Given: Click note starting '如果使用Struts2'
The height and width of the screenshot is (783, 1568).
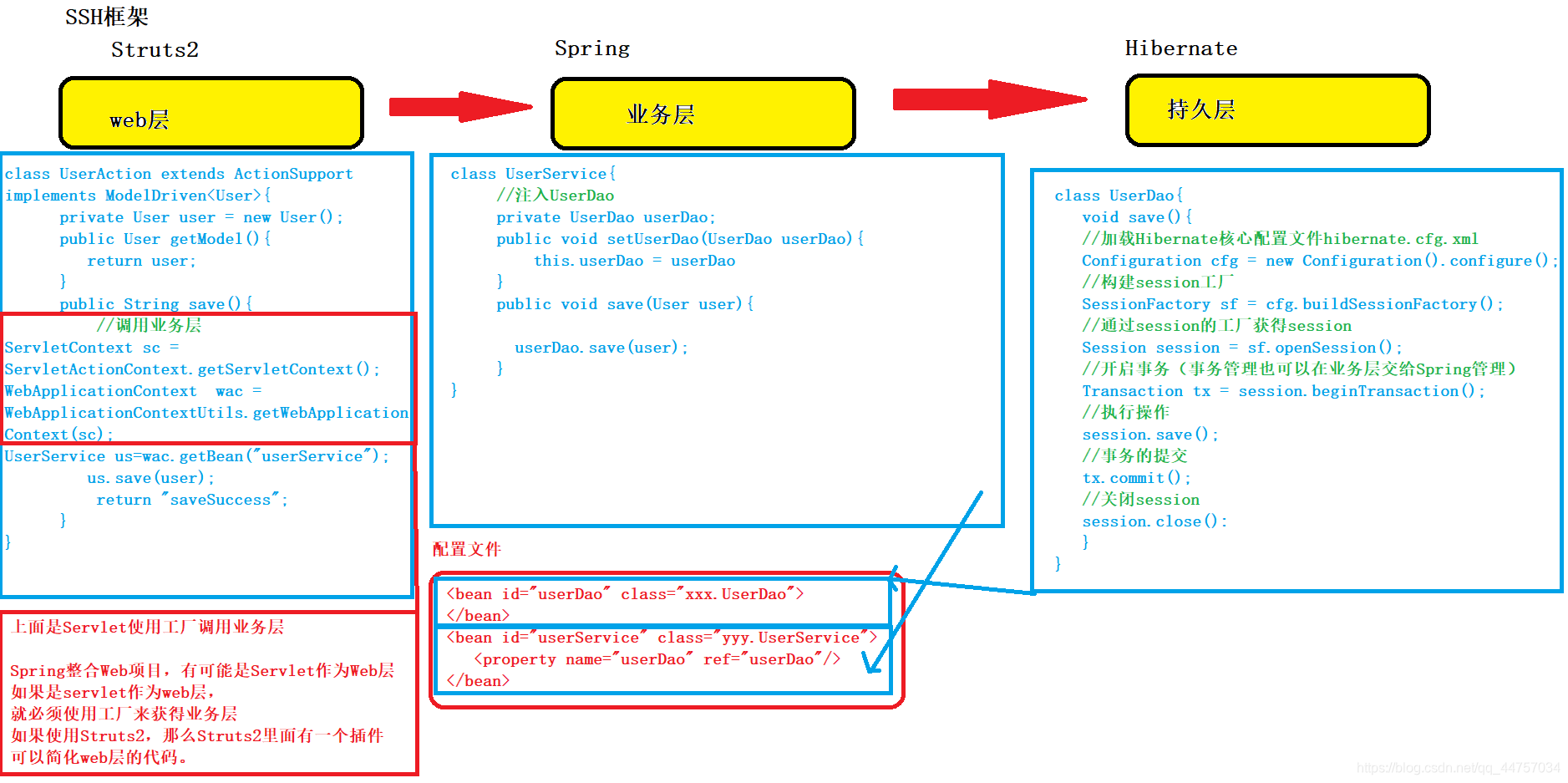Looking at the screenshot, I should pyautogui.click(x=196, y=735).
